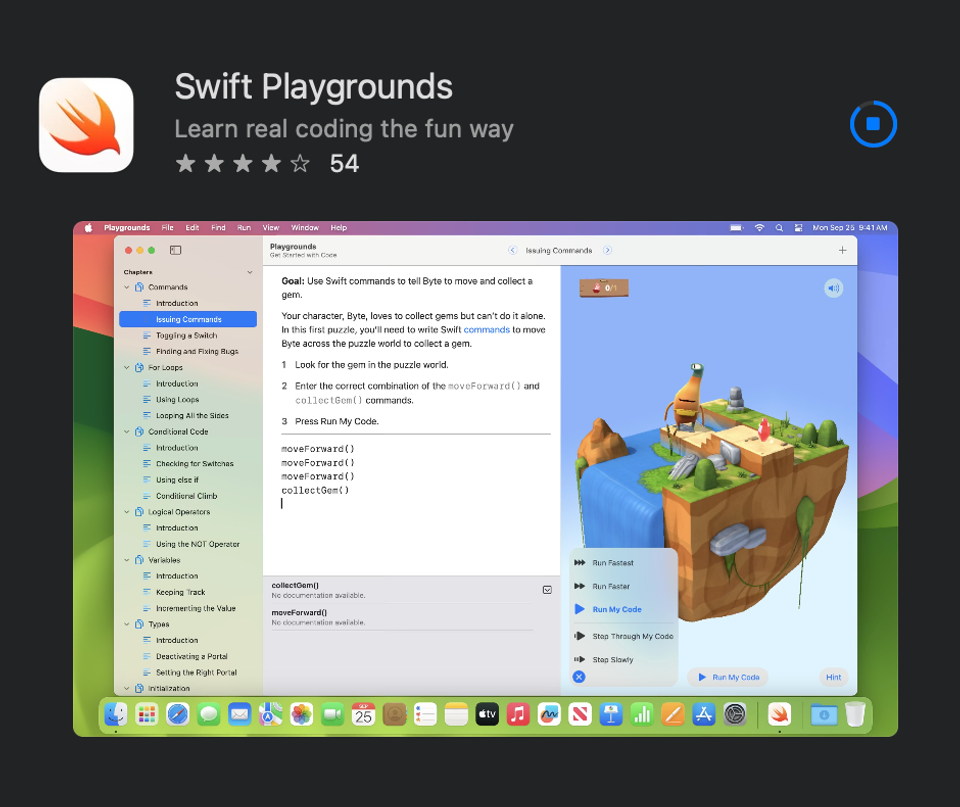Close the run options popup

point(579,677)
